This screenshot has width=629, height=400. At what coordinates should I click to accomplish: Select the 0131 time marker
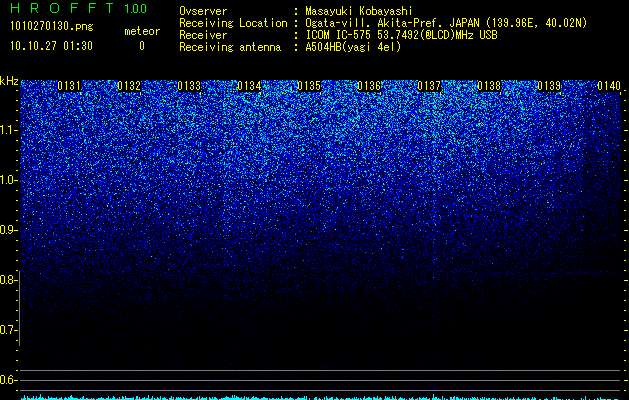point(69,86)
